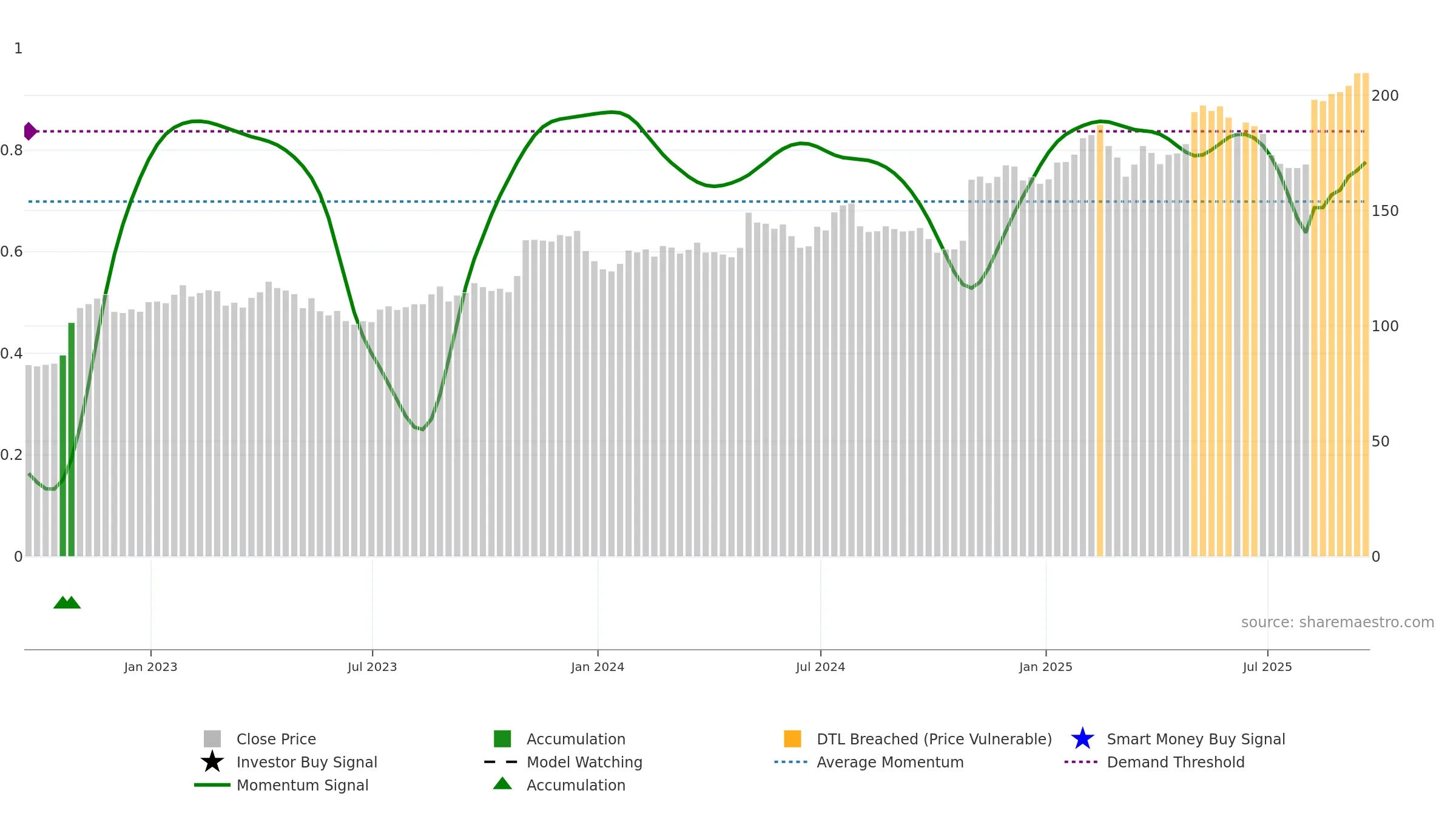The height and width of the screenshot is (819, 1456).
Task: Click the 0.4 value on left axis
Action: tap(12, 353)
